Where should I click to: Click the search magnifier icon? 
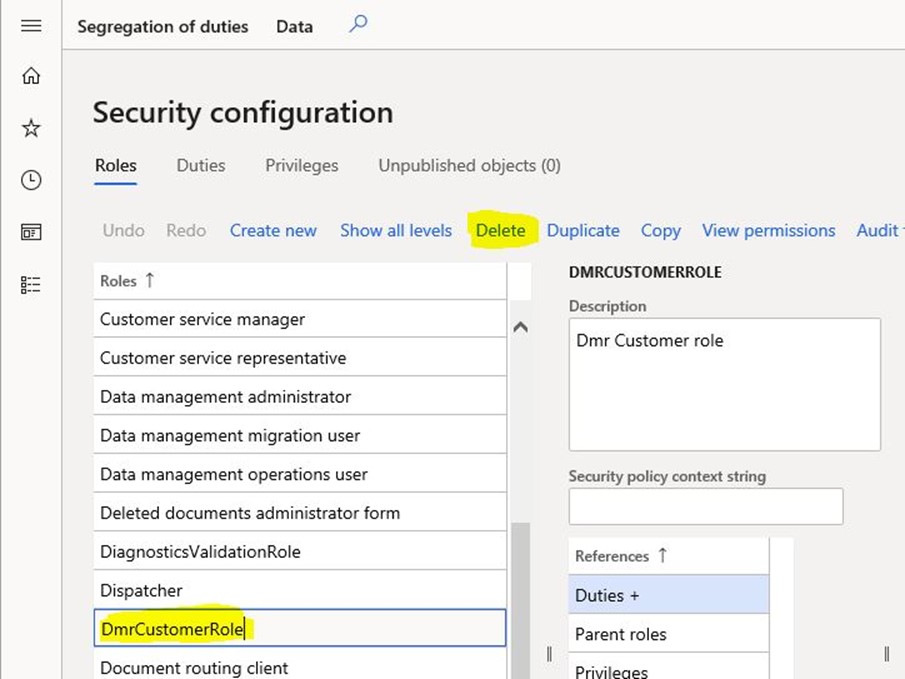click(x=358, y=24)
